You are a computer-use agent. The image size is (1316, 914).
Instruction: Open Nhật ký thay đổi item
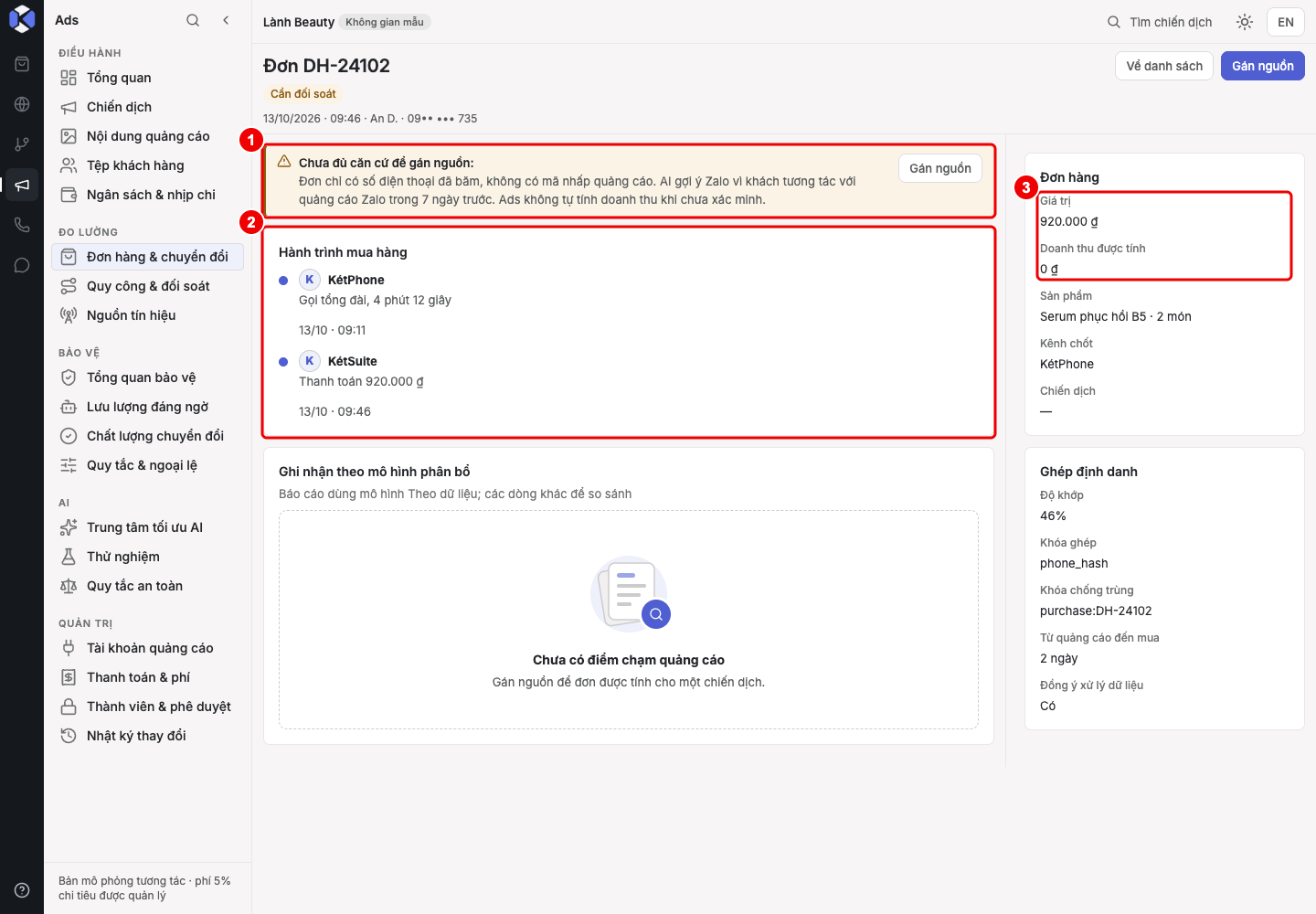(x=147, y=736)
